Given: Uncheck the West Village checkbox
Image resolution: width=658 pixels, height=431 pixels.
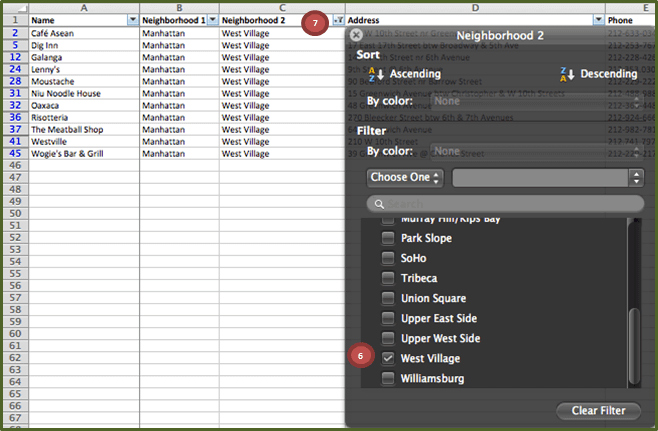Looking at the screenshot, I should click(388, 358).
